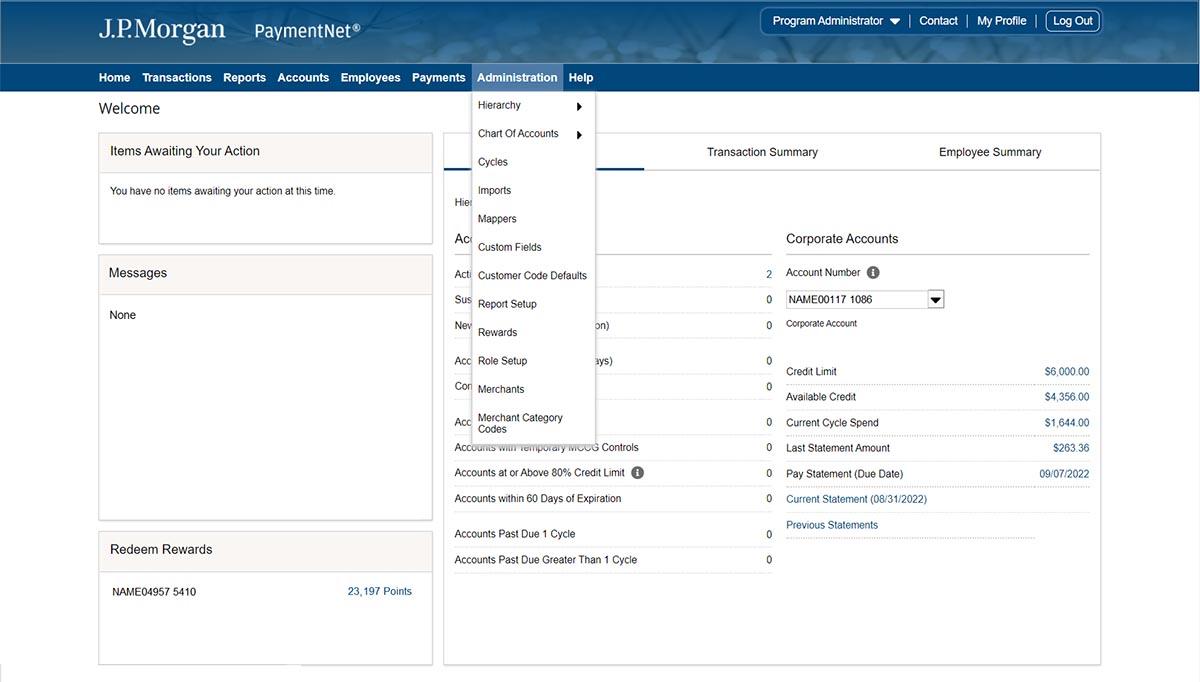Click info icon beside 80% Credit Limit
The width and height of the screenshot is (1200, 682).
coord(638,473)
